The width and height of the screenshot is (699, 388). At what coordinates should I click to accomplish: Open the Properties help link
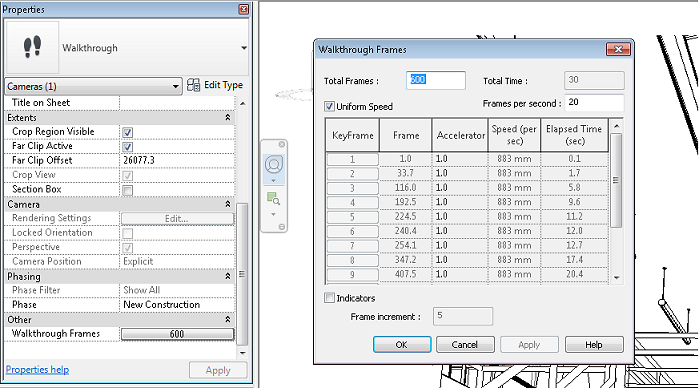37,370
